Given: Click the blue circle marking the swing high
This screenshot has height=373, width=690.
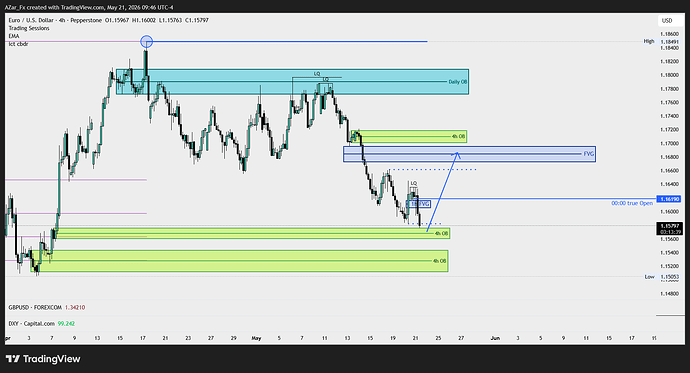Looking at the screenshot, I should tap(147, 42).
